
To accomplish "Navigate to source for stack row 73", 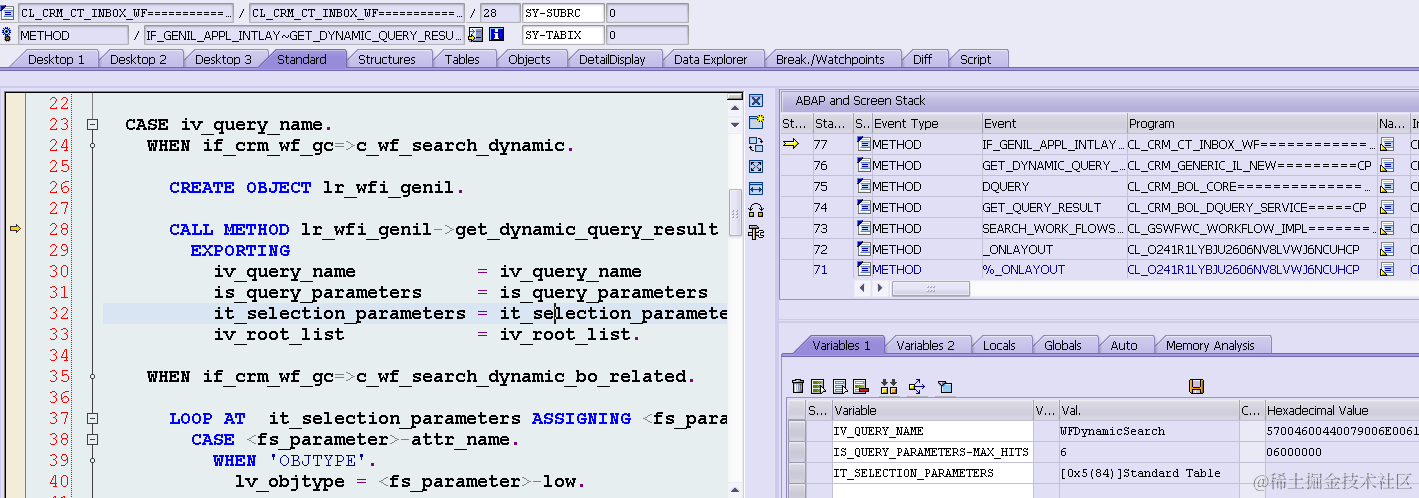I will pos(1387,229).
